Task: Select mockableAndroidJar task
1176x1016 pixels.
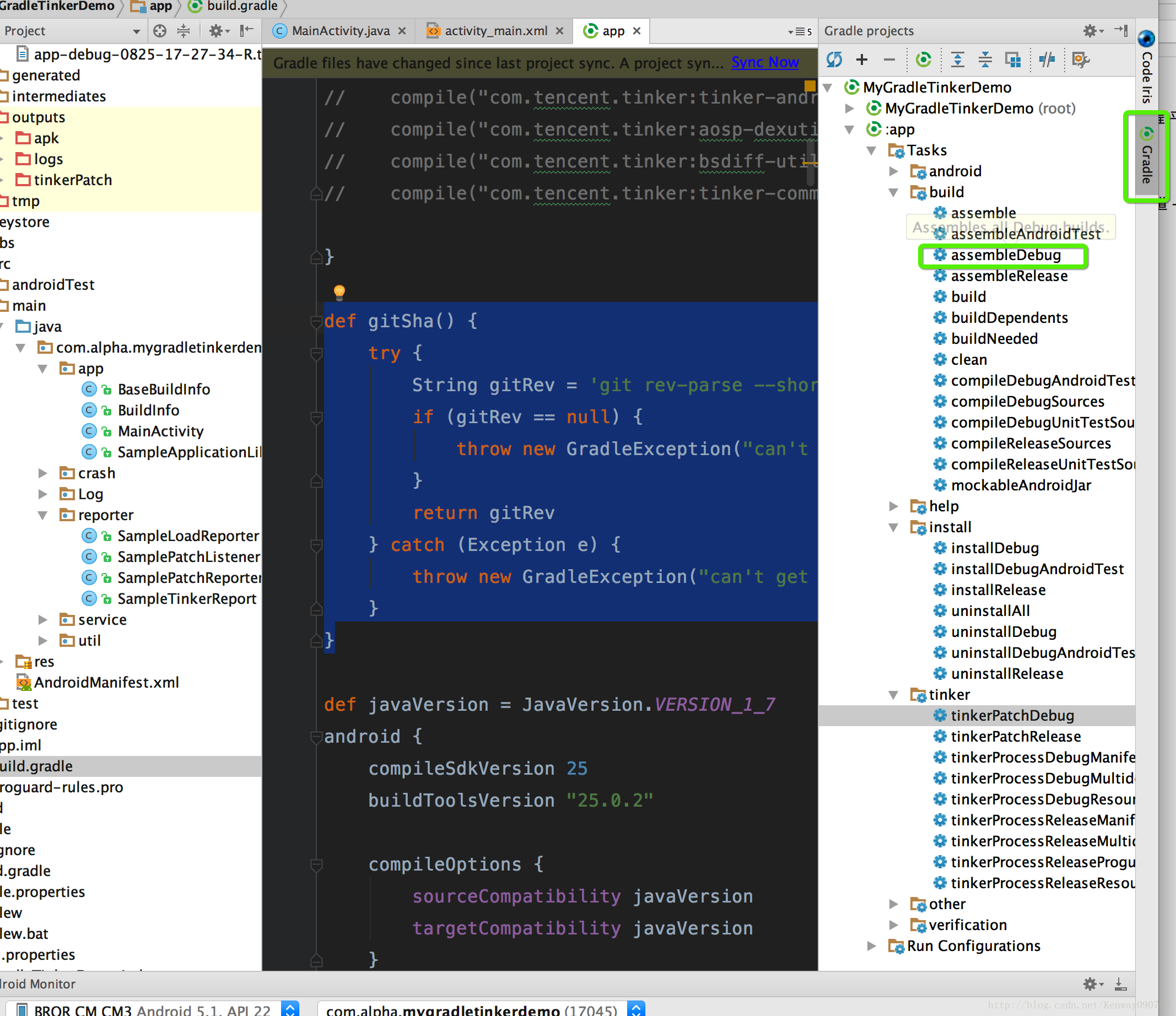Action: pos(1021,485)
